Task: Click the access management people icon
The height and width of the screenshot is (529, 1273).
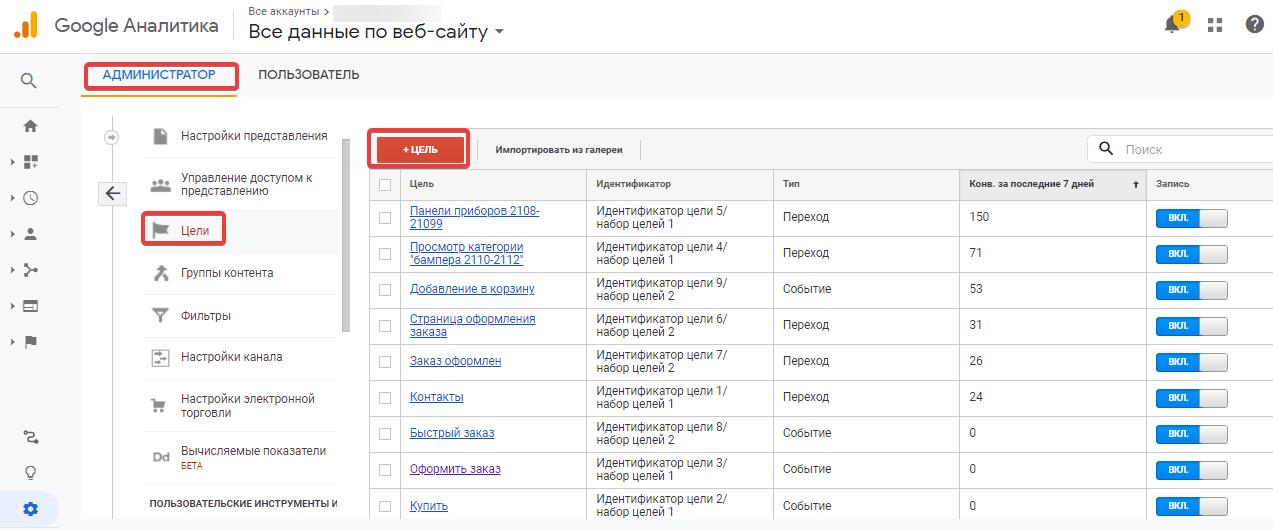Action: (160, 185)
